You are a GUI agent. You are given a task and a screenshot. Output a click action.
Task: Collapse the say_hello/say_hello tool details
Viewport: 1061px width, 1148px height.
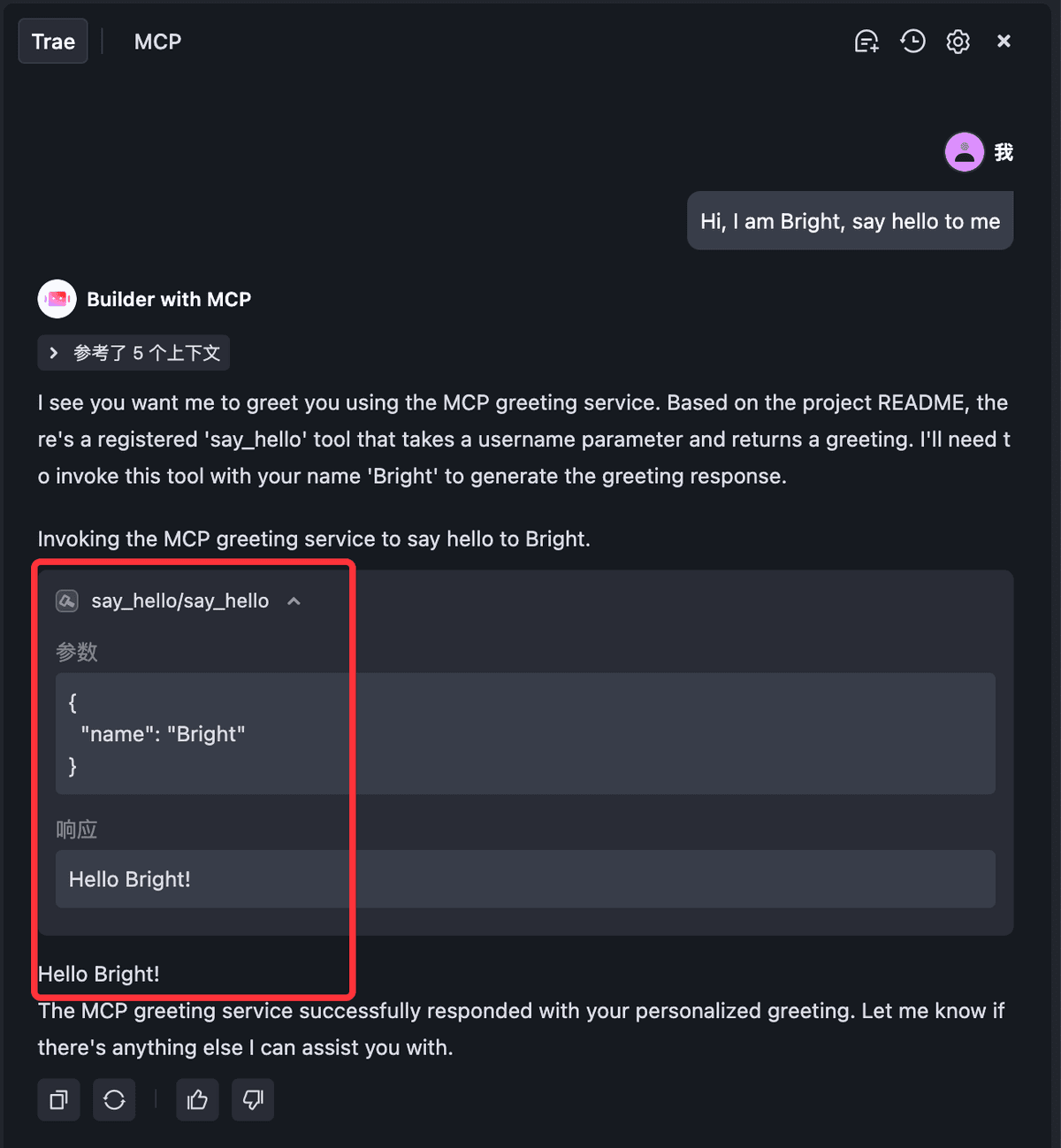(x=294, y=601)
